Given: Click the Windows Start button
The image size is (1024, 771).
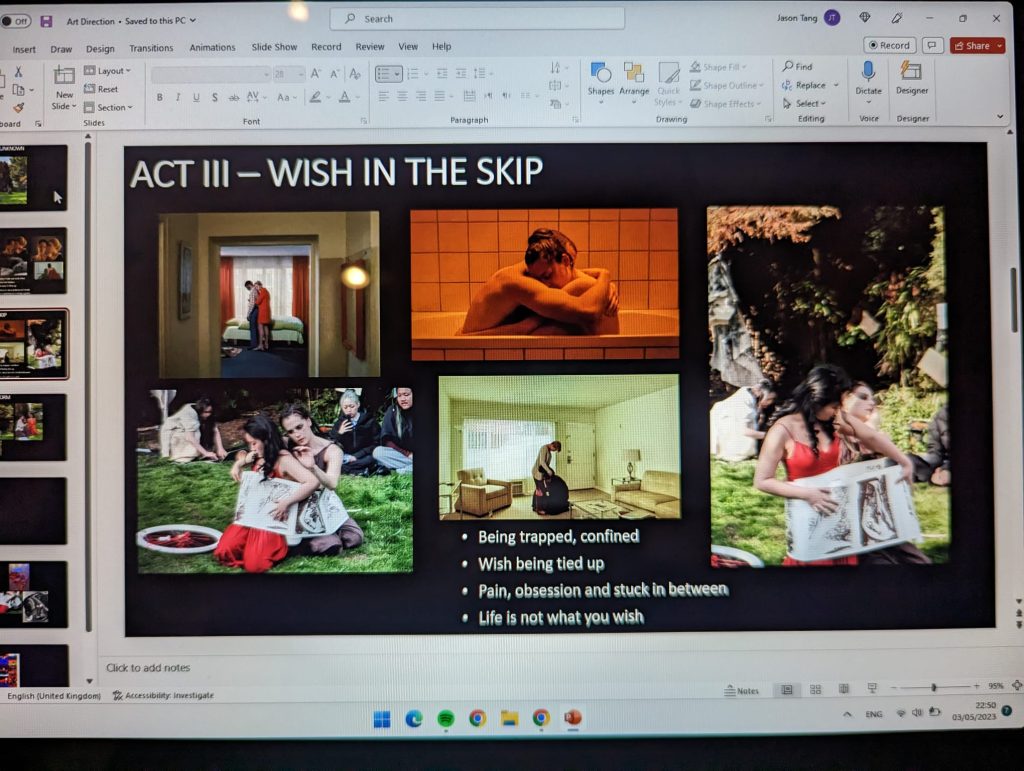Looking at the screenshot, I should [x=382, y=719].
